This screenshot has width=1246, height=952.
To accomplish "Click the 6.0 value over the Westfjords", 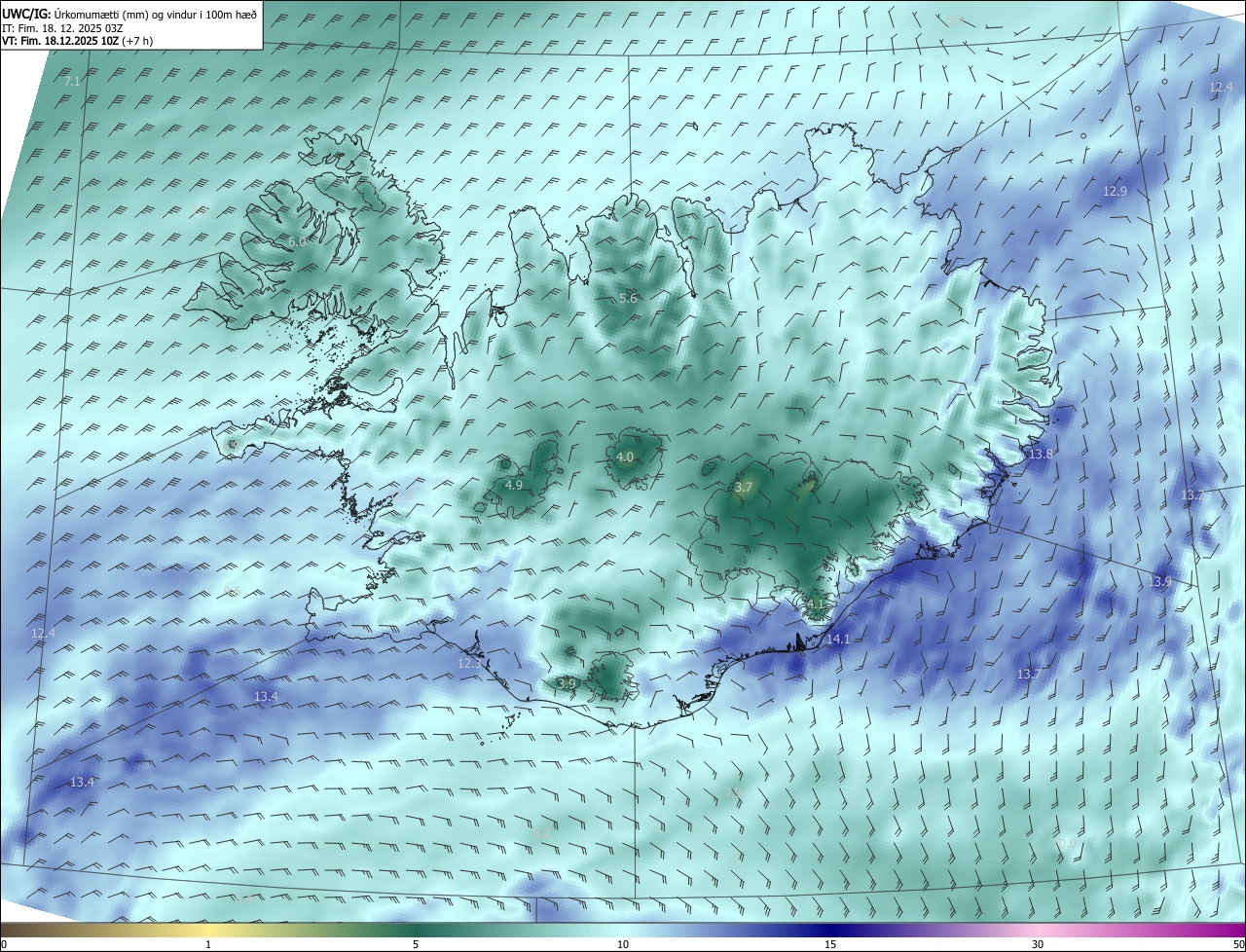I will tap(297, 241).
